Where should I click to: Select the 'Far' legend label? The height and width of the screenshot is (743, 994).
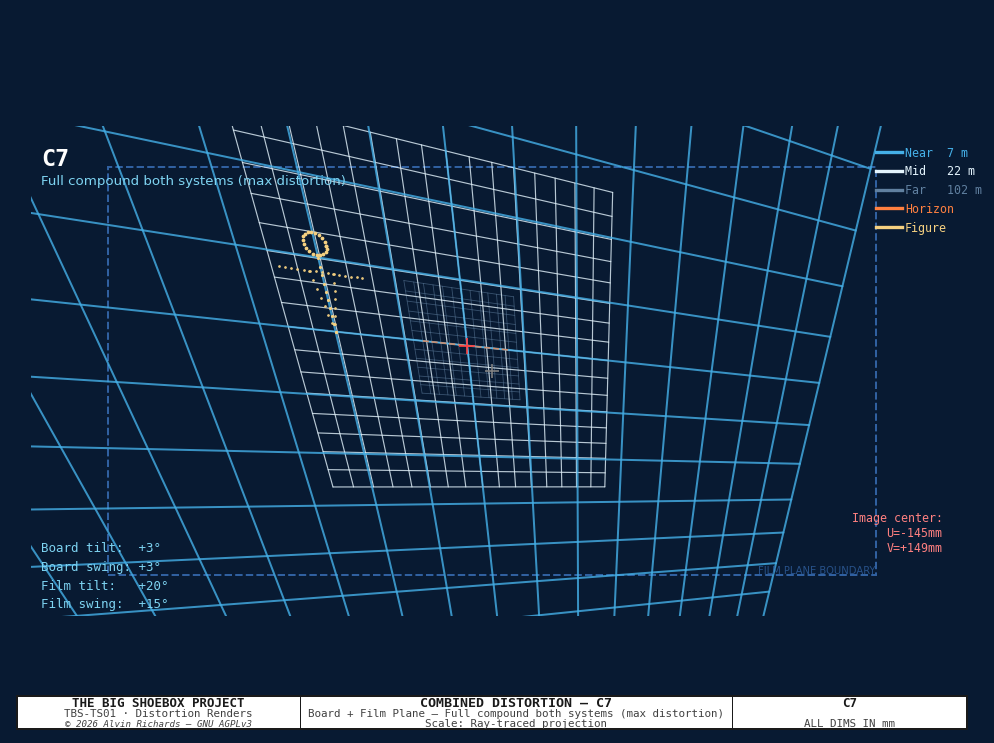915,190
